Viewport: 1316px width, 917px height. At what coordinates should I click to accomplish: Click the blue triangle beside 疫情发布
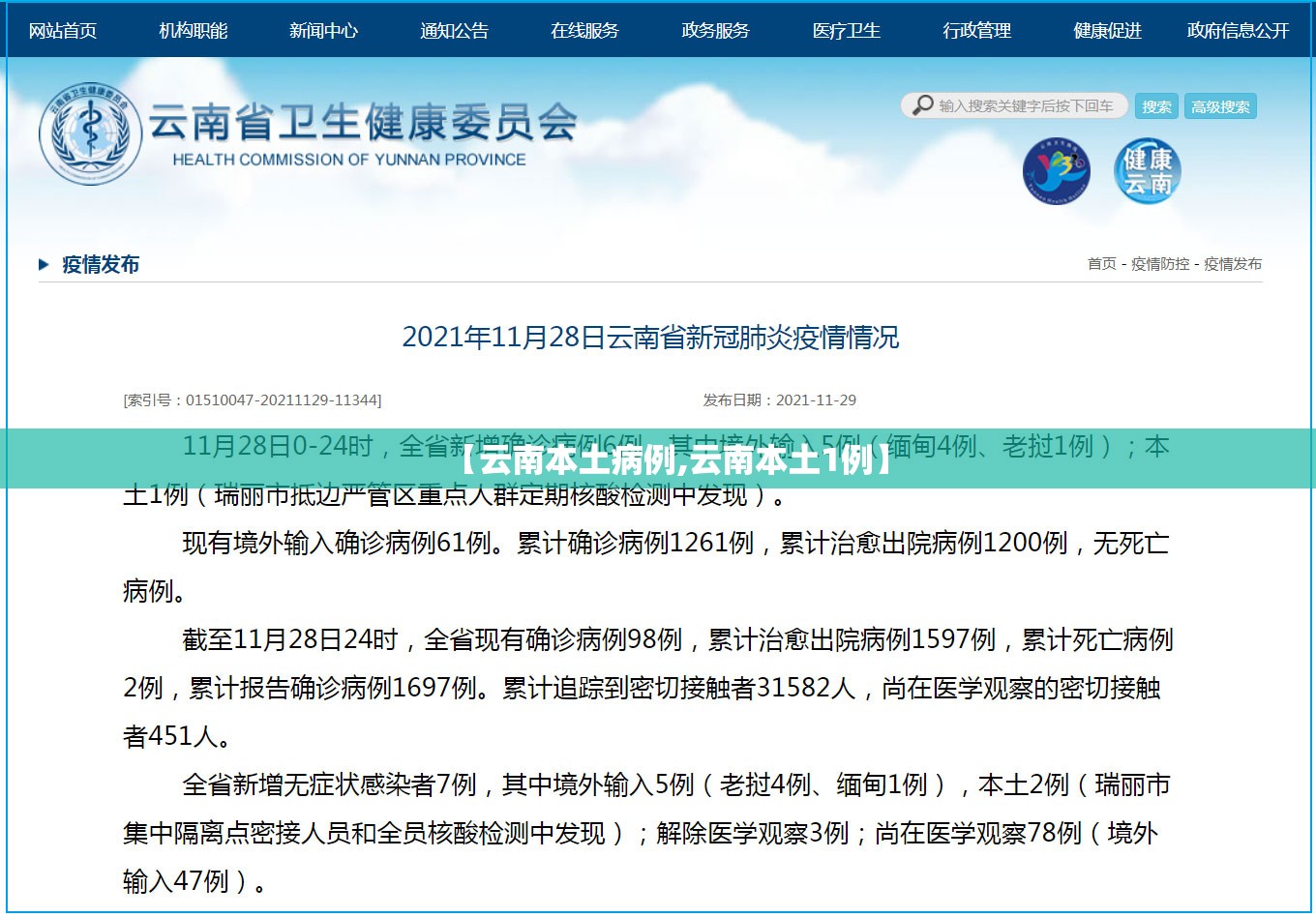point(44,264)
